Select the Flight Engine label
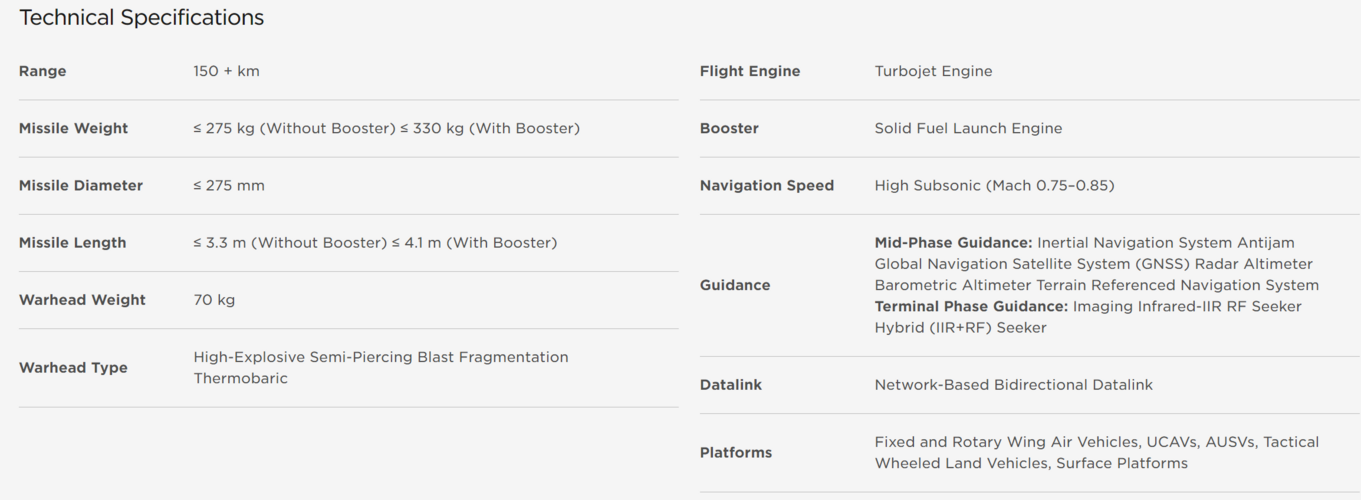The height and width of the screenshot is (500, 1361). pos(750,71)
